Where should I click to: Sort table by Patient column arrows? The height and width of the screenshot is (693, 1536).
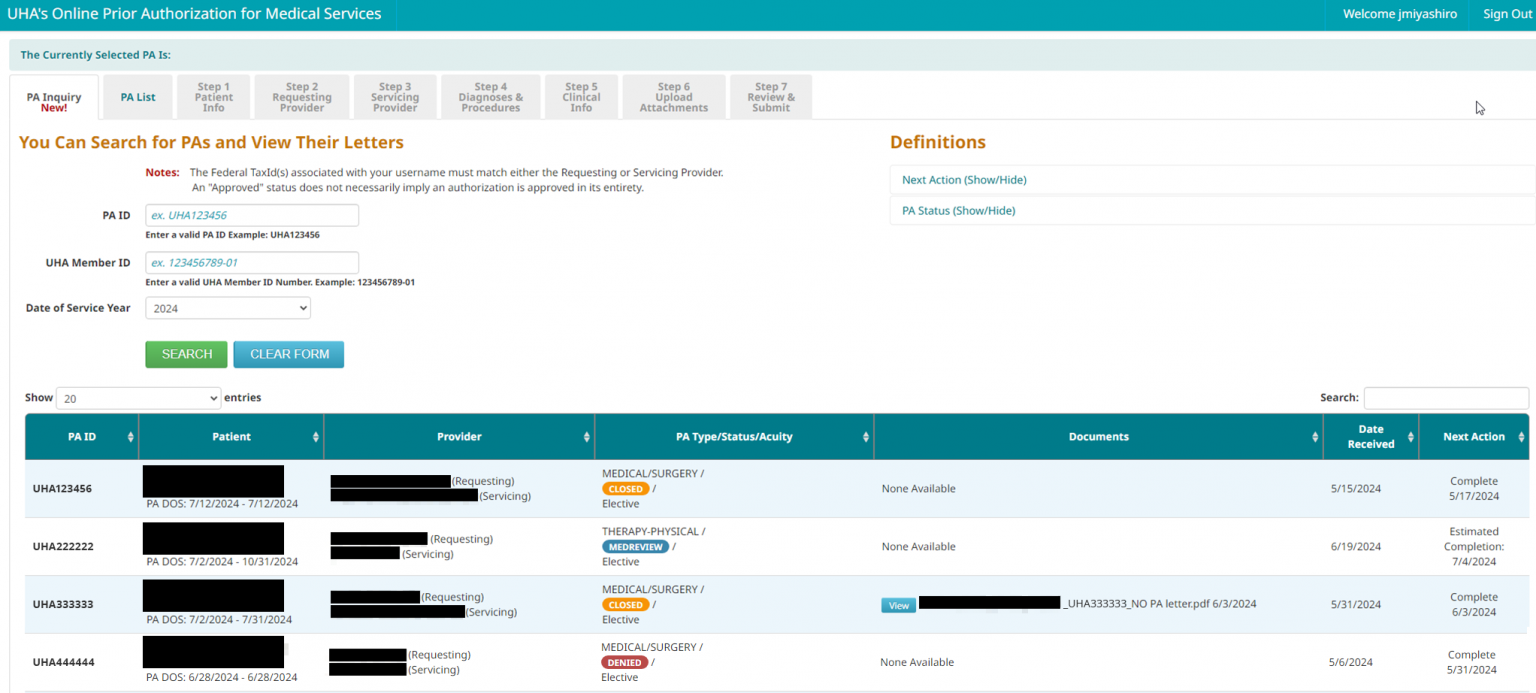click(316, 437)
